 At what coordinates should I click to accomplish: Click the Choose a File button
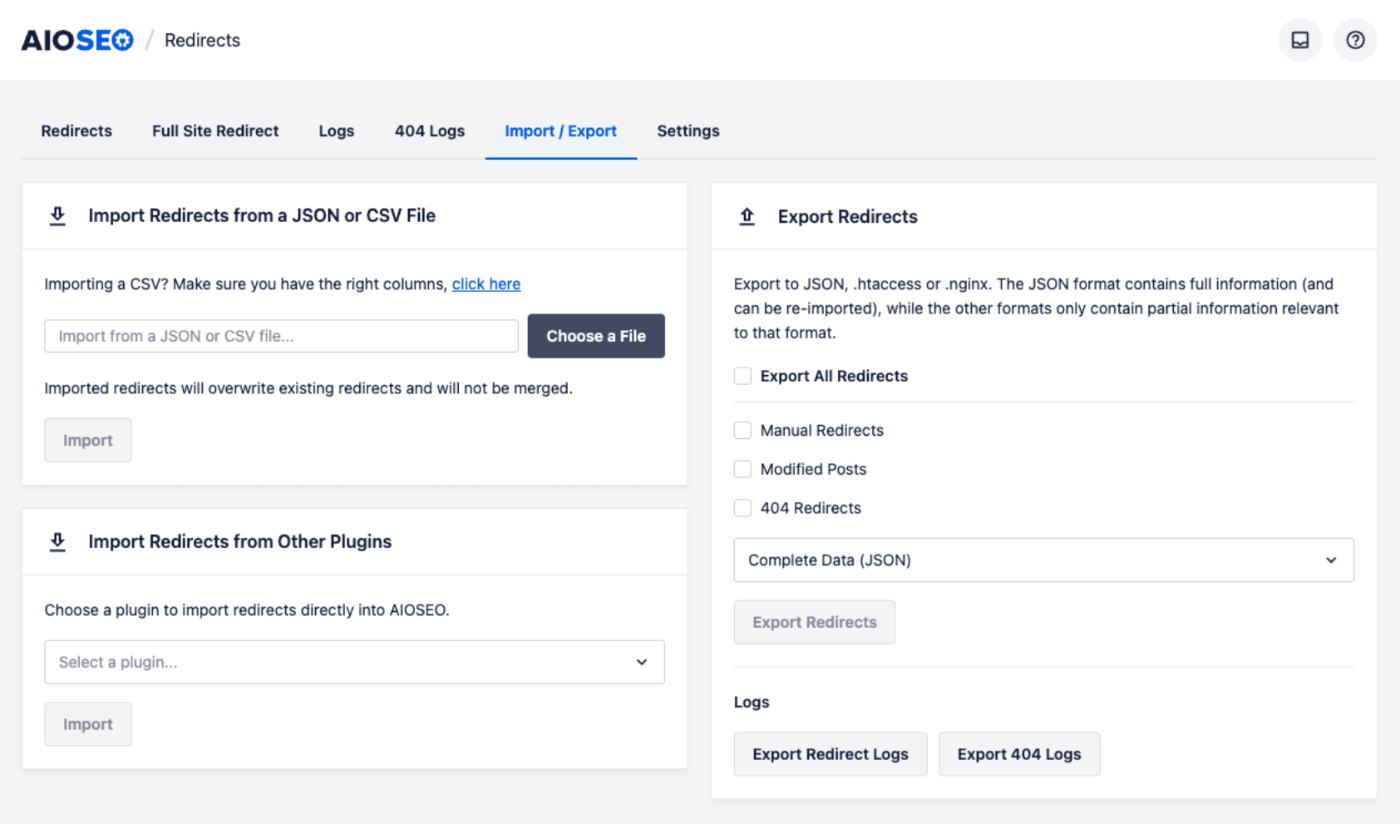(596, 336)
